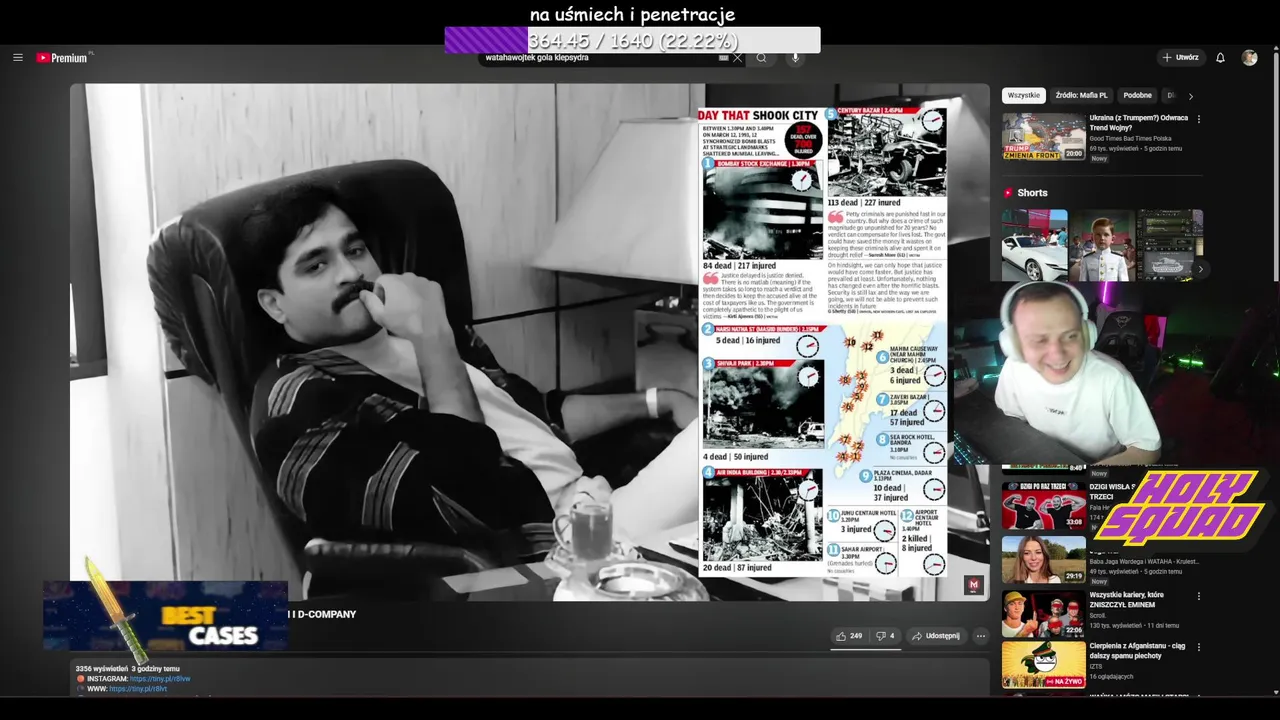Viewport: 1280px width, 720px height.
Task: Open the YouTube hamburger guide menu
Action: pos(18,58)
